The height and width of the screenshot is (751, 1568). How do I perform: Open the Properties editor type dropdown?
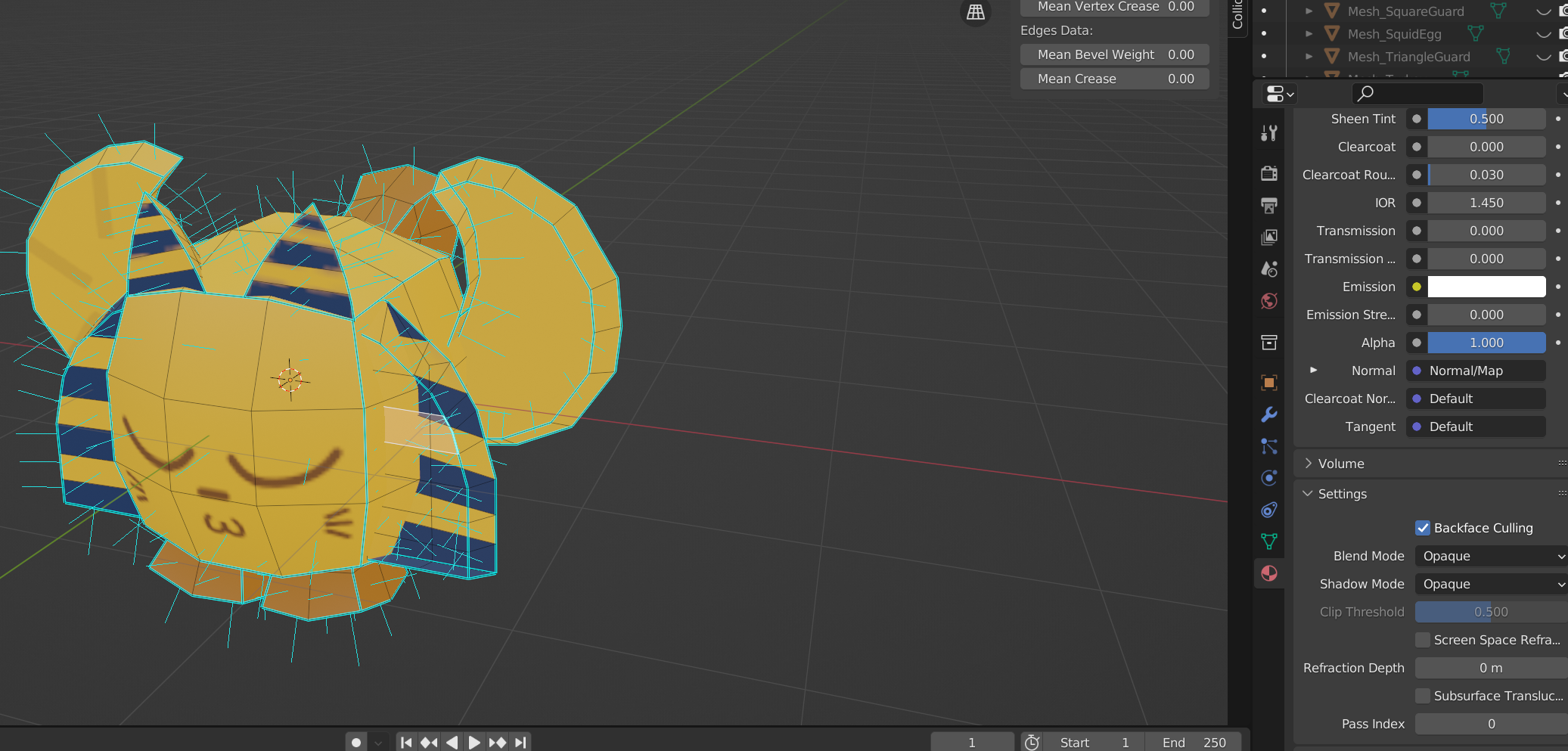coord(1280,94)
